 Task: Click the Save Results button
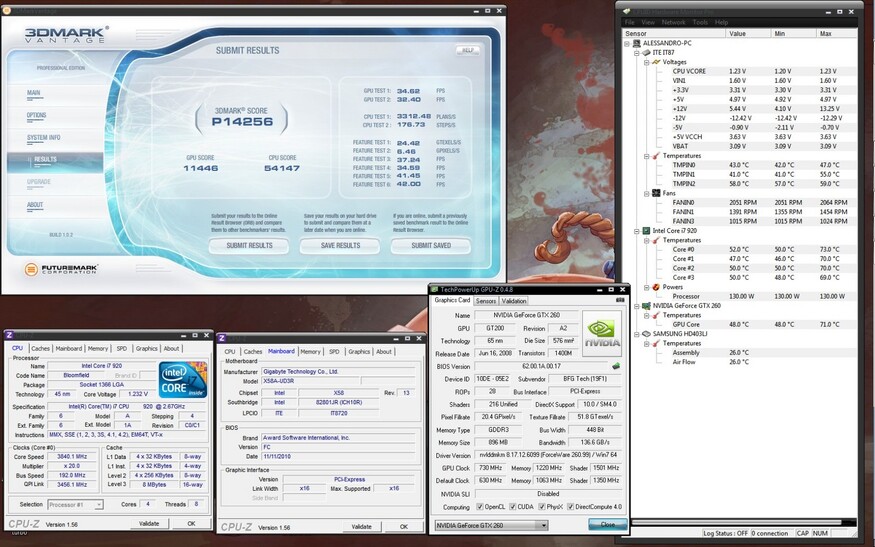pyautogui.click(x=340, y=246)
